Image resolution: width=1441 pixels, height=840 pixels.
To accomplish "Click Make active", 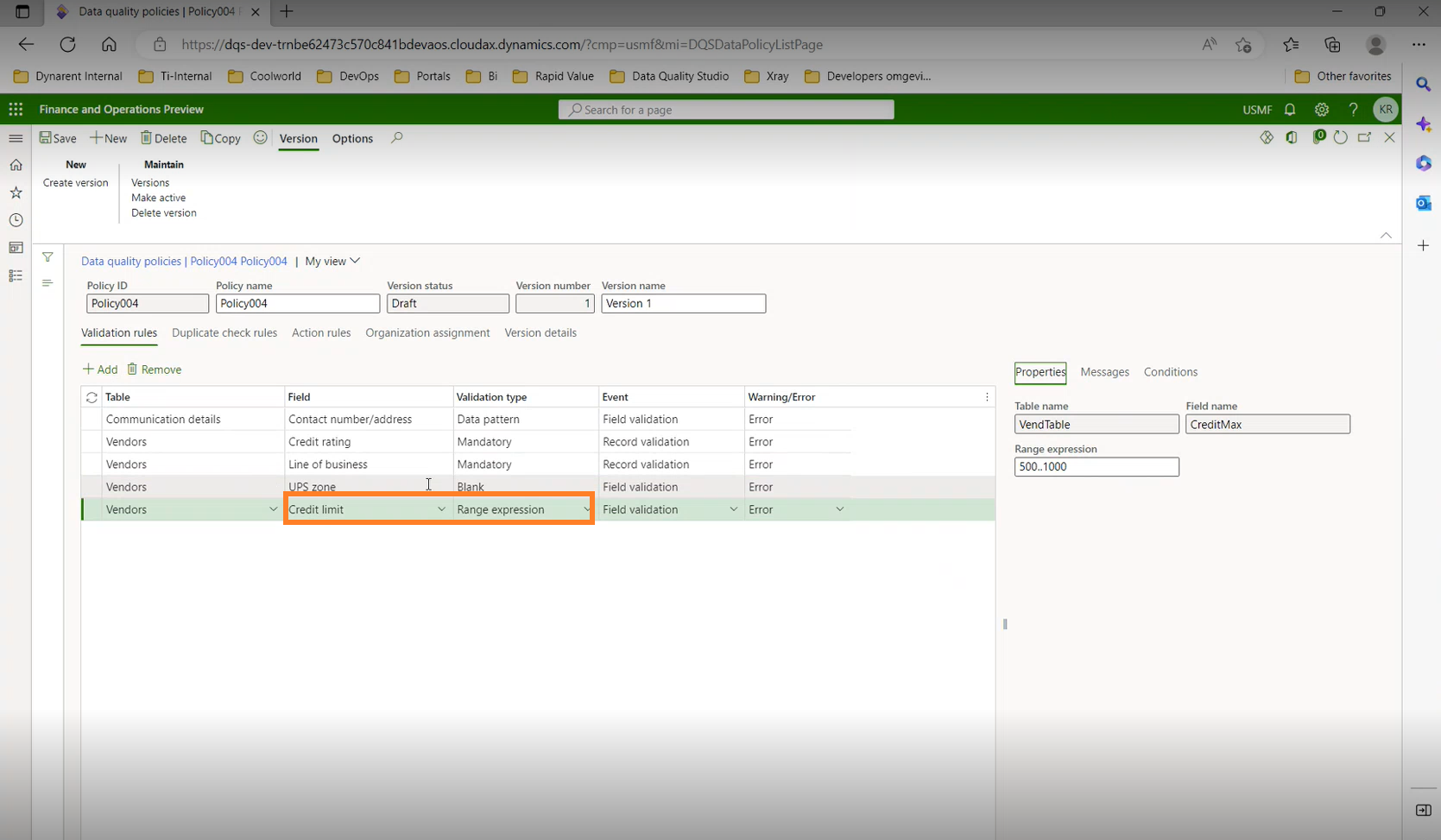I will (158, 198).
